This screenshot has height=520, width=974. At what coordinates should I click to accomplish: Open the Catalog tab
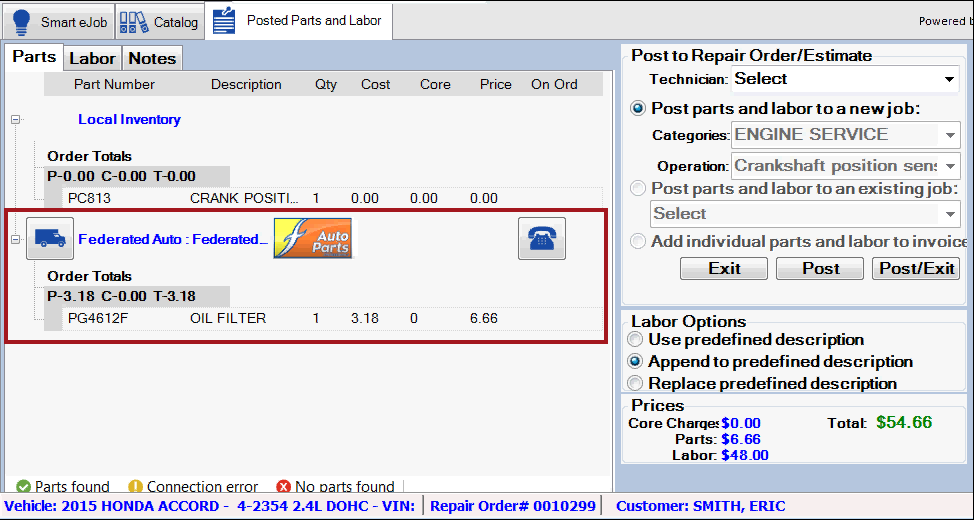159,22
